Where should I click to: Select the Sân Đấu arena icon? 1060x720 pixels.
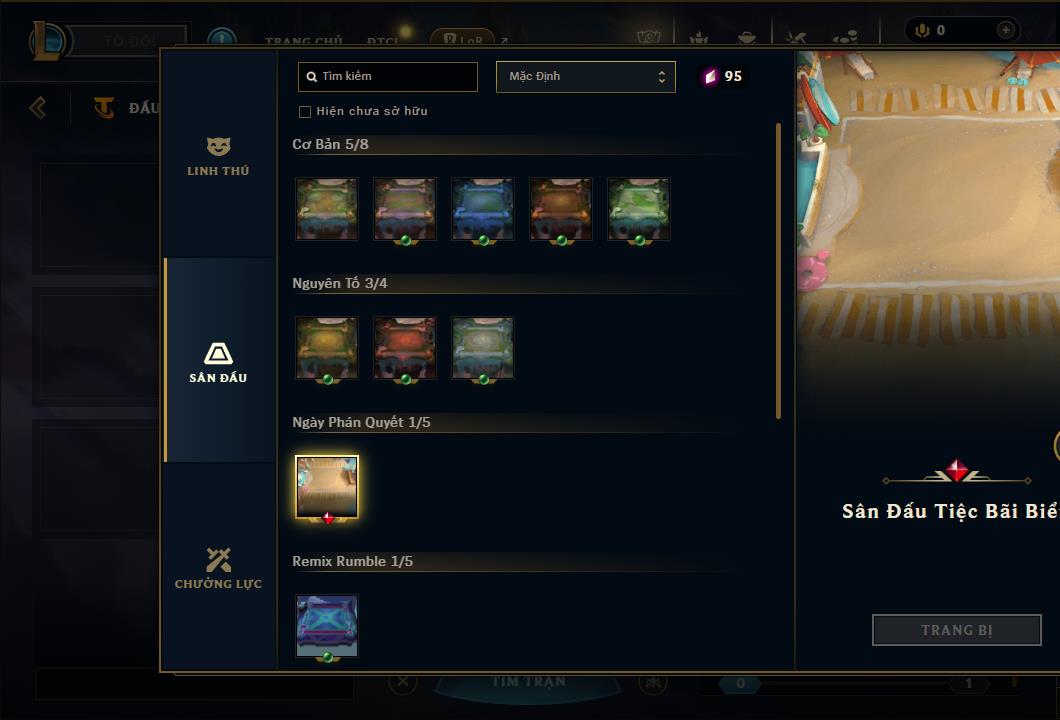tap(218, 354)
